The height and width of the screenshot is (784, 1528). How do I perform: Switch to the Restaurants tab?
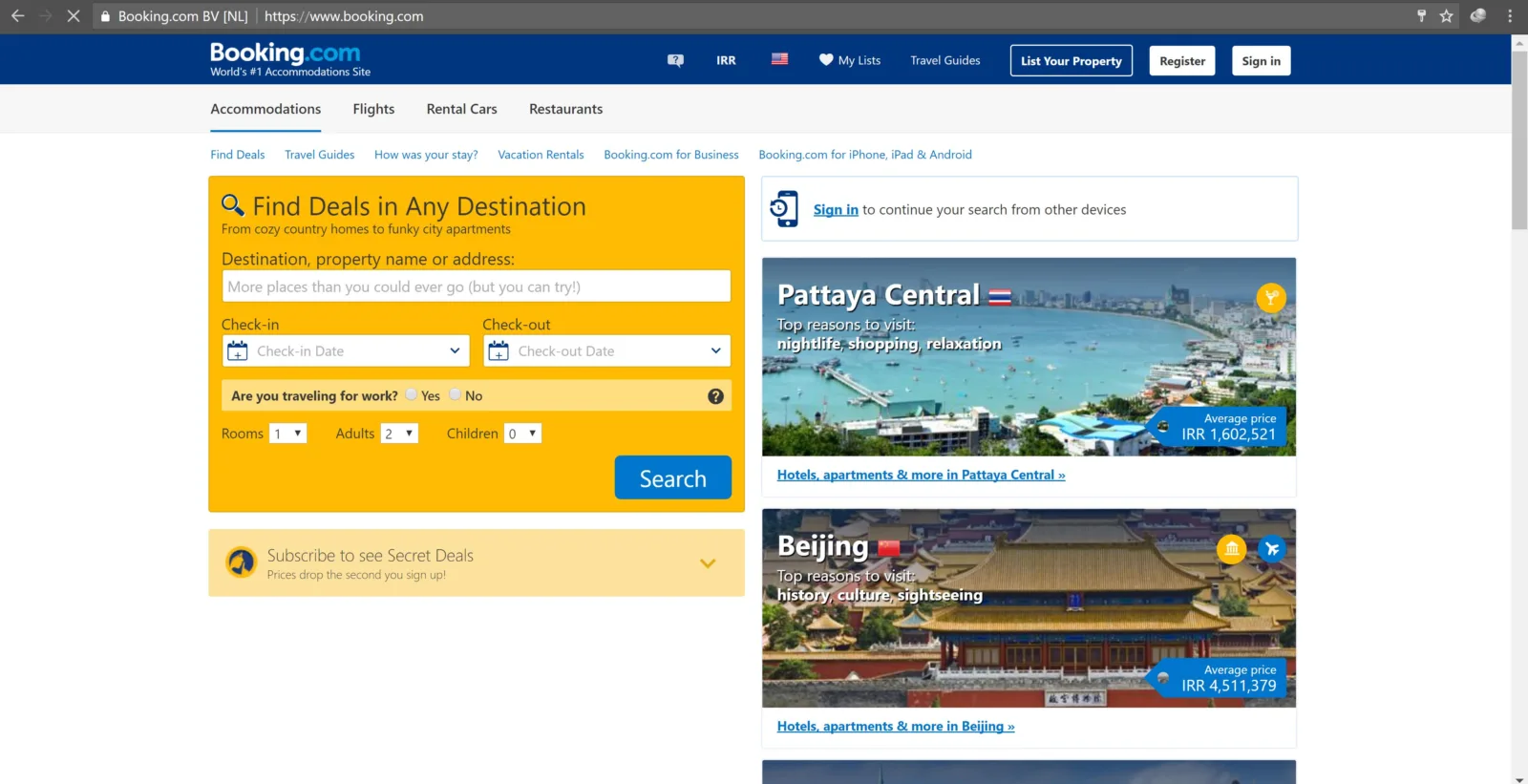[x=566, y=109]
